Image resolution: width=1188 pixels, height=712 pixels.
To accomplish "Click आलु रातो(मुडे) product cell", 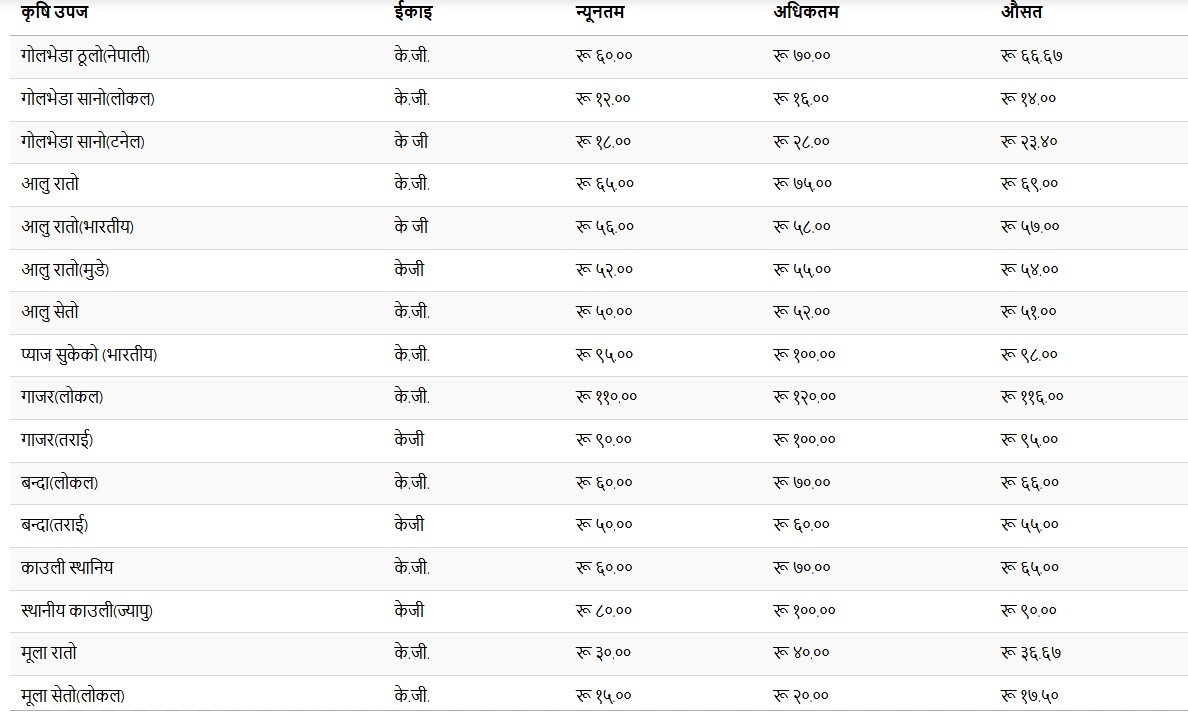I will coord(66,269).
